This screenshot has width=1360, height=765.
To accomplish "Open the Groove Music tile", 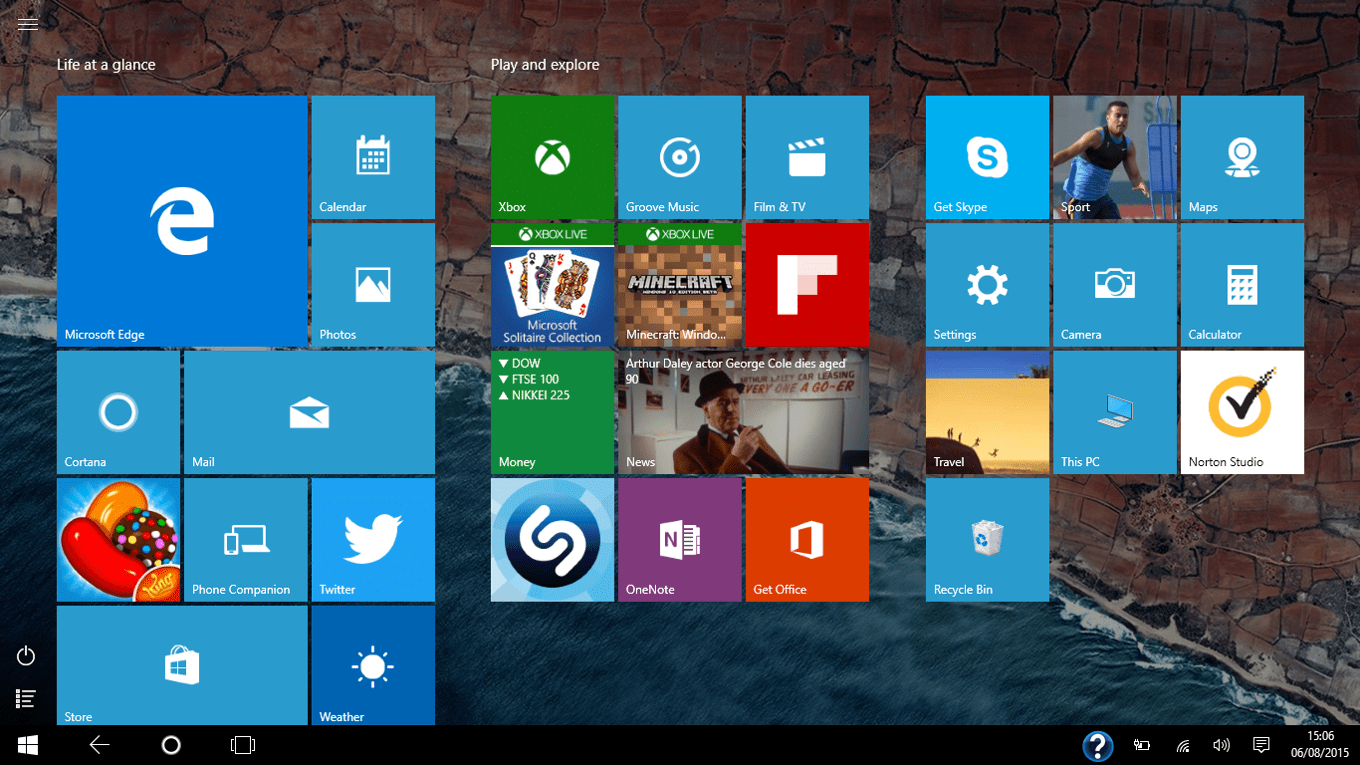I will (x=680, y=157).
